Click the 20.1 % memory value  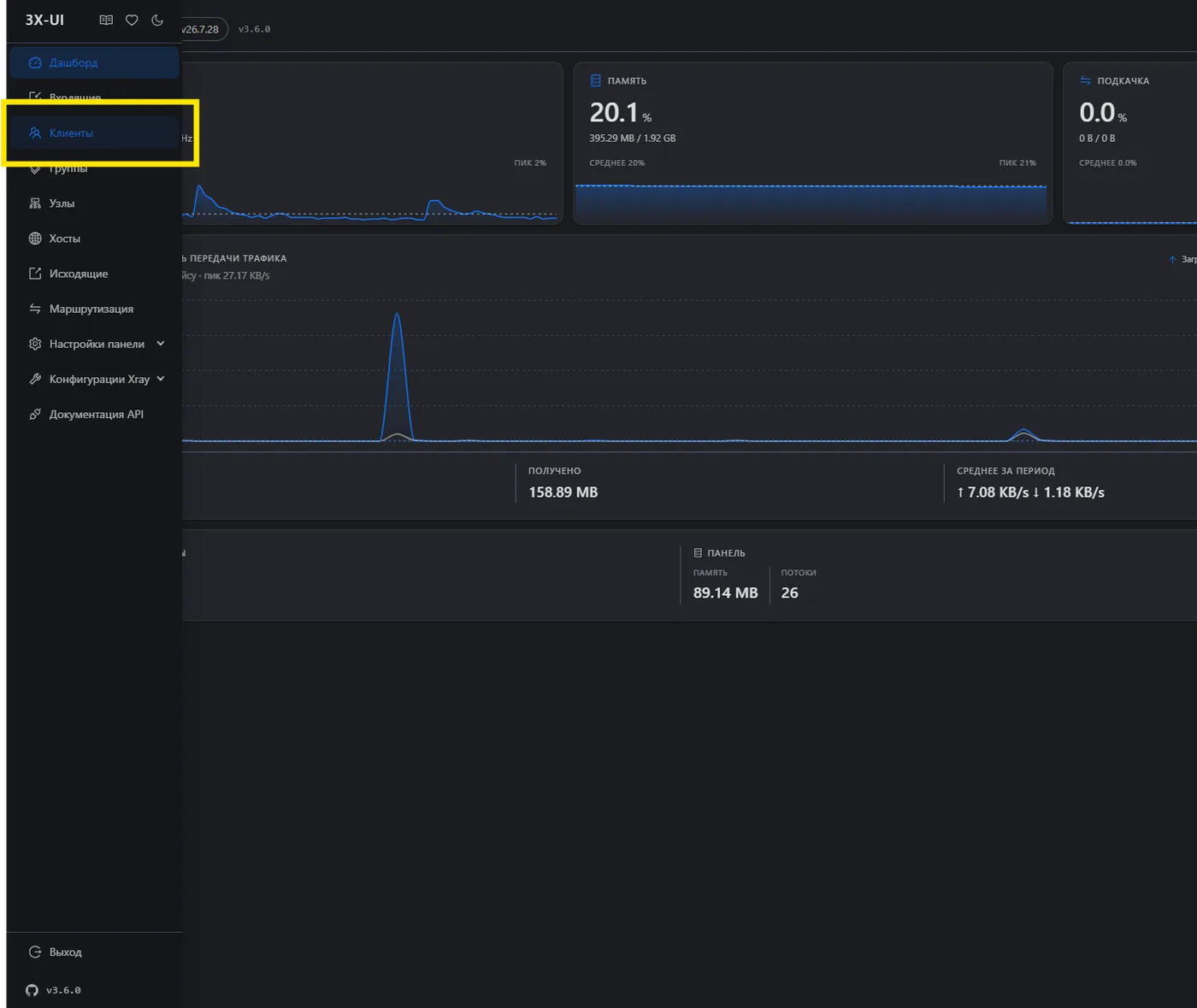(621, 113)
